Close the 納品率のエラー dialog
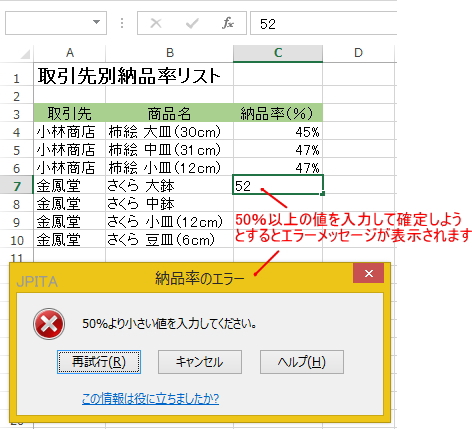 pos(368,273)
